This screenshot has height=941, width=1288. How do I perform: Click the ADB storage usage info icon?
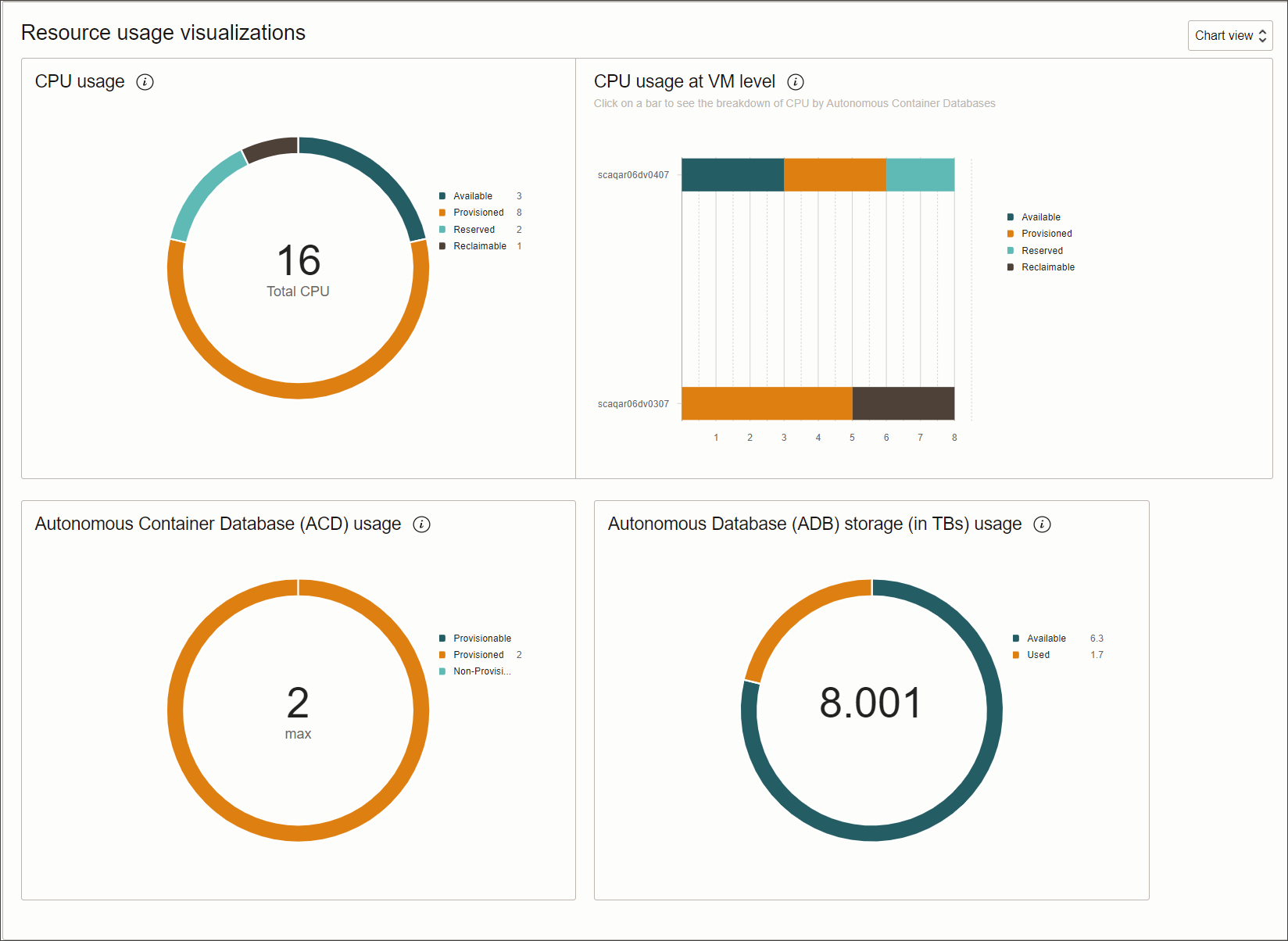click(1043, 524)
